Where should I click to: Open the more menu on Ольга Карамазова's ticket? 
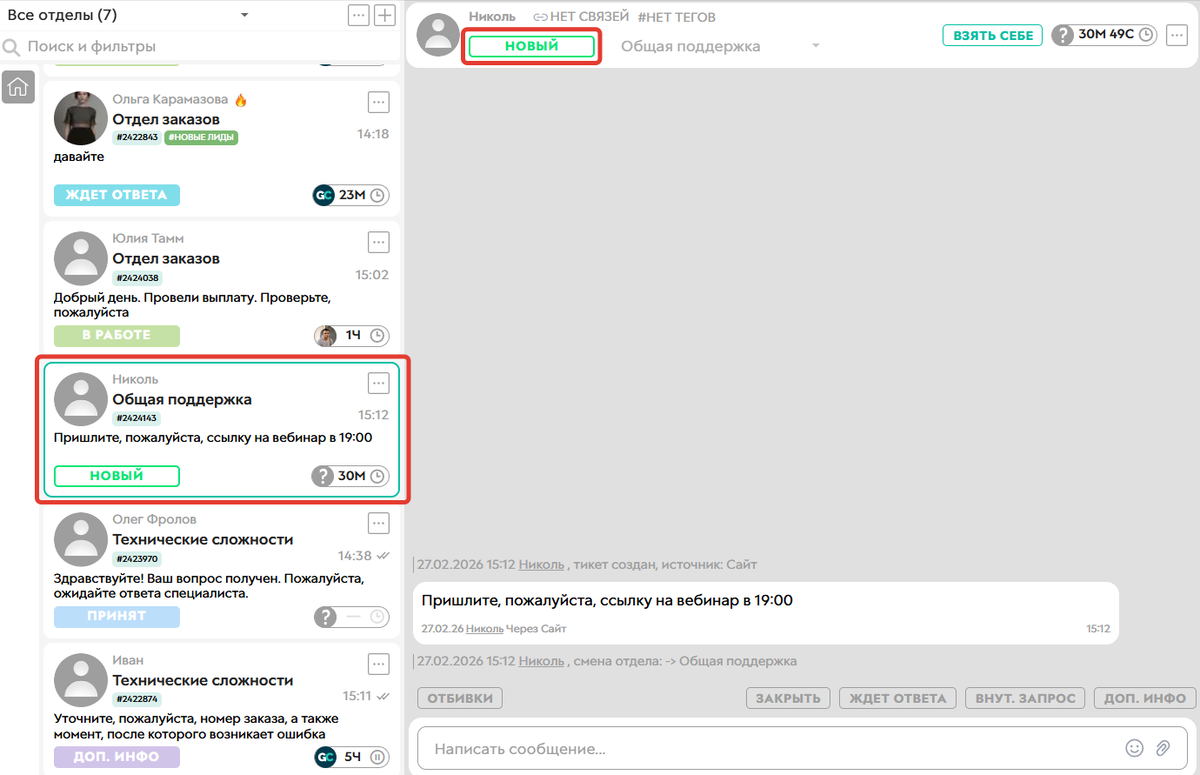click(378, 101)
